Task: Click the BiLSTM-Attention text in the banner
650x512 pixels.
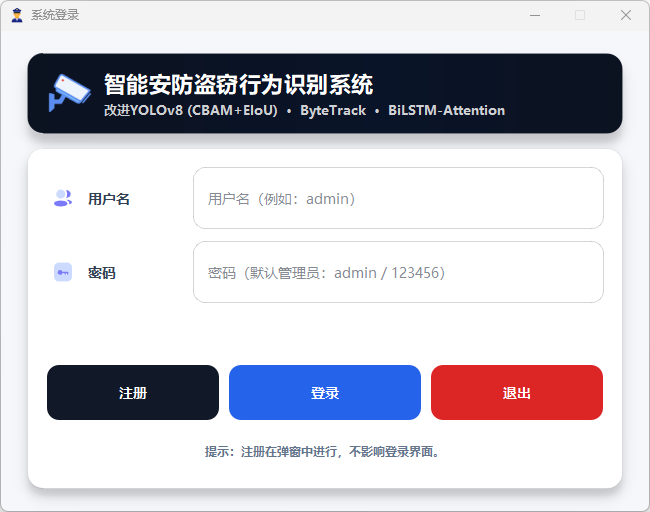Action: point(446,111)
